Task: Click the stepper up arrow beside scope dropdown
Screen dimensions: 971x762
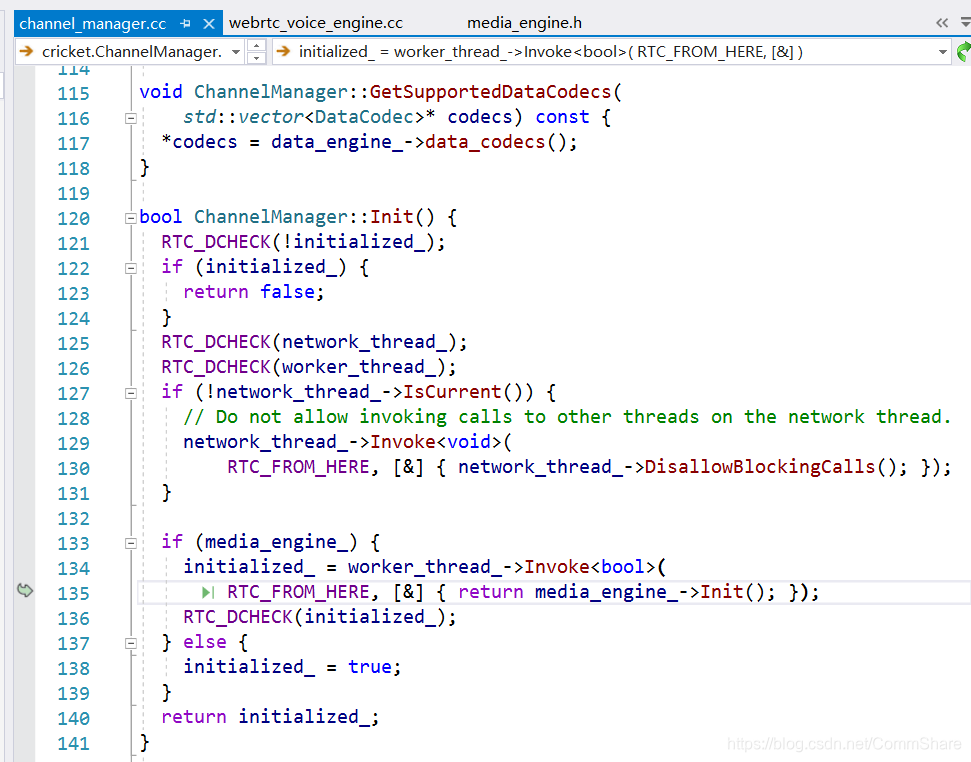Action: (256, 45)
